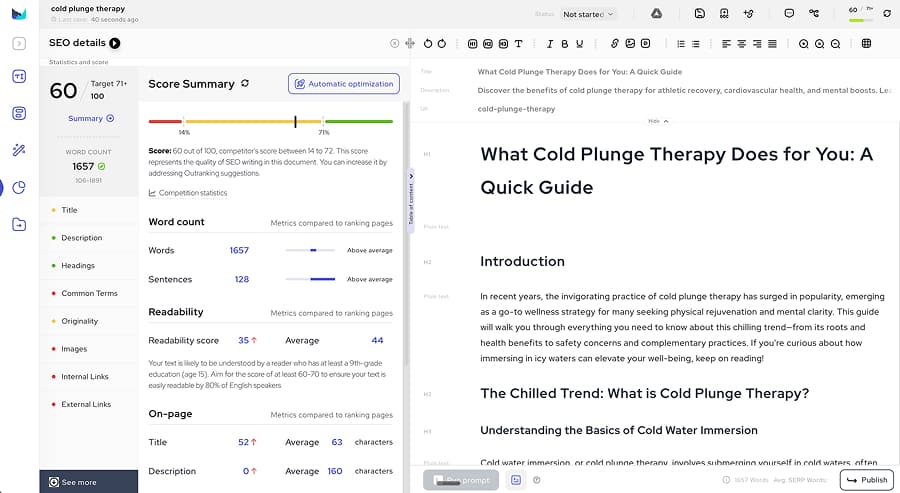900x493 pixels.
Task: Insert a table with the grid icon
Action: pos(866,44)
